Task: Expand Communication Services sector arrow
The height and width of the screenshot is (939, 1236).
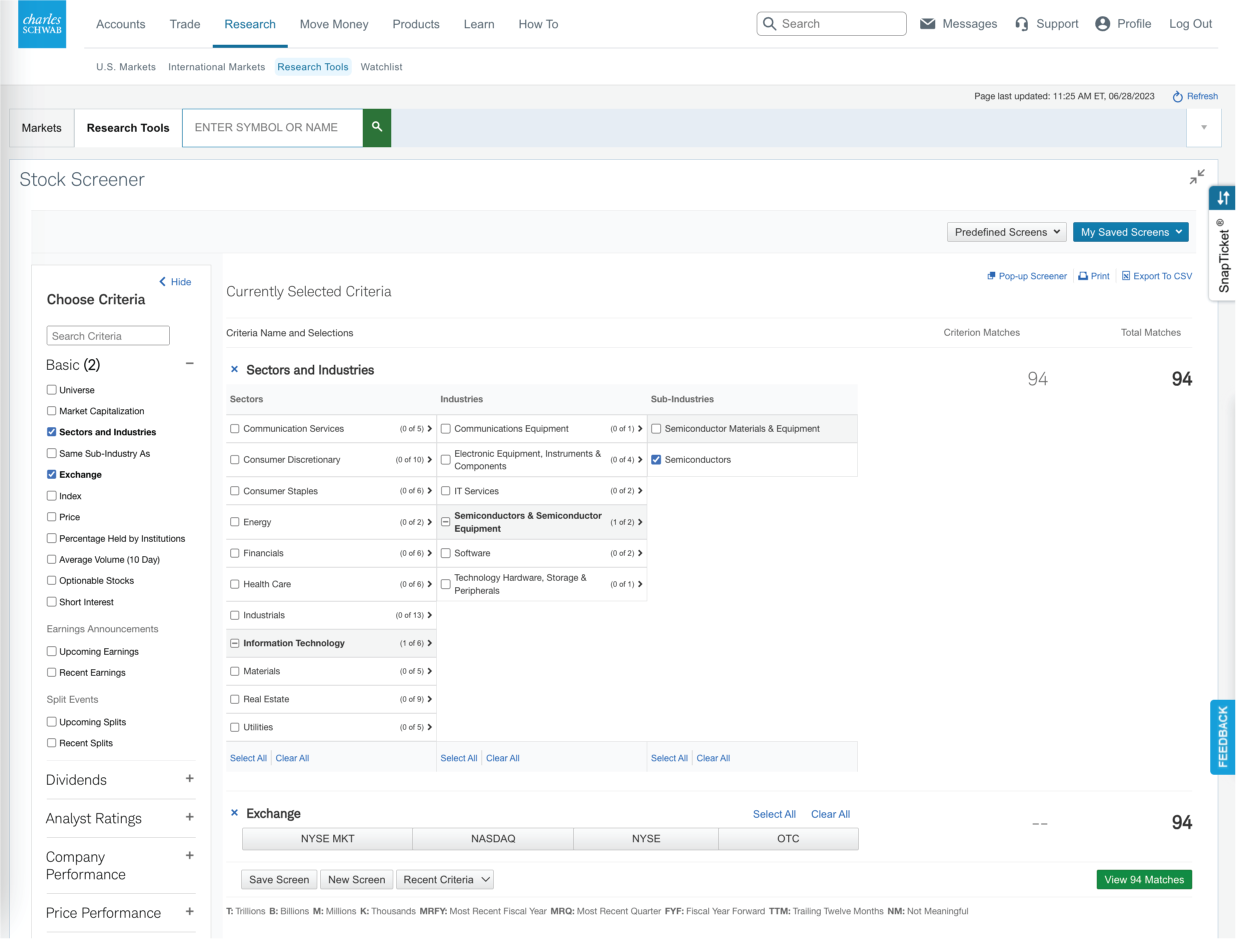Action: (x=430, y=429)
